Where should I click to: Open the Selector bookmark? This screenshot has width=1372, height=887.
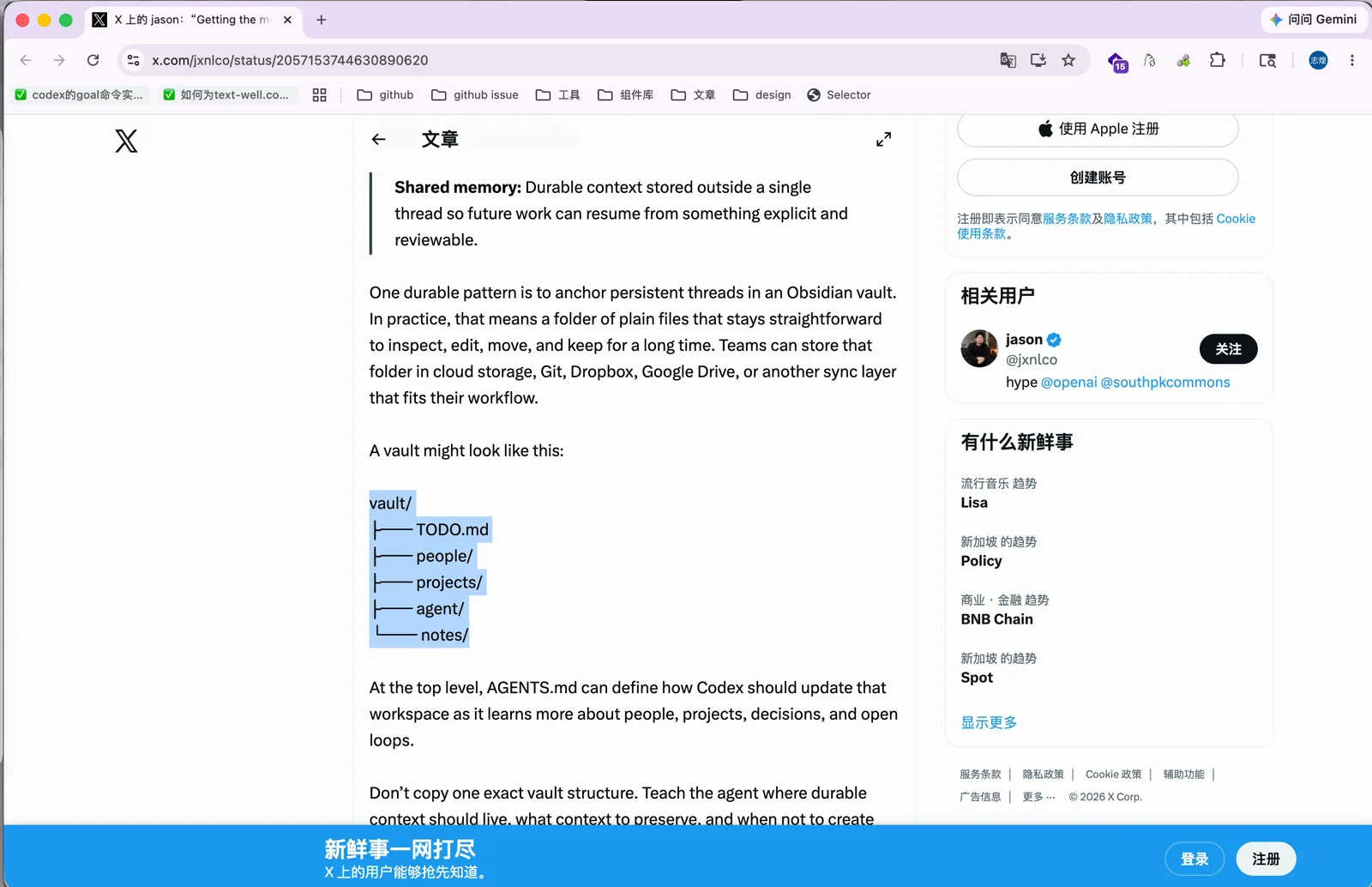click(839, 95)
